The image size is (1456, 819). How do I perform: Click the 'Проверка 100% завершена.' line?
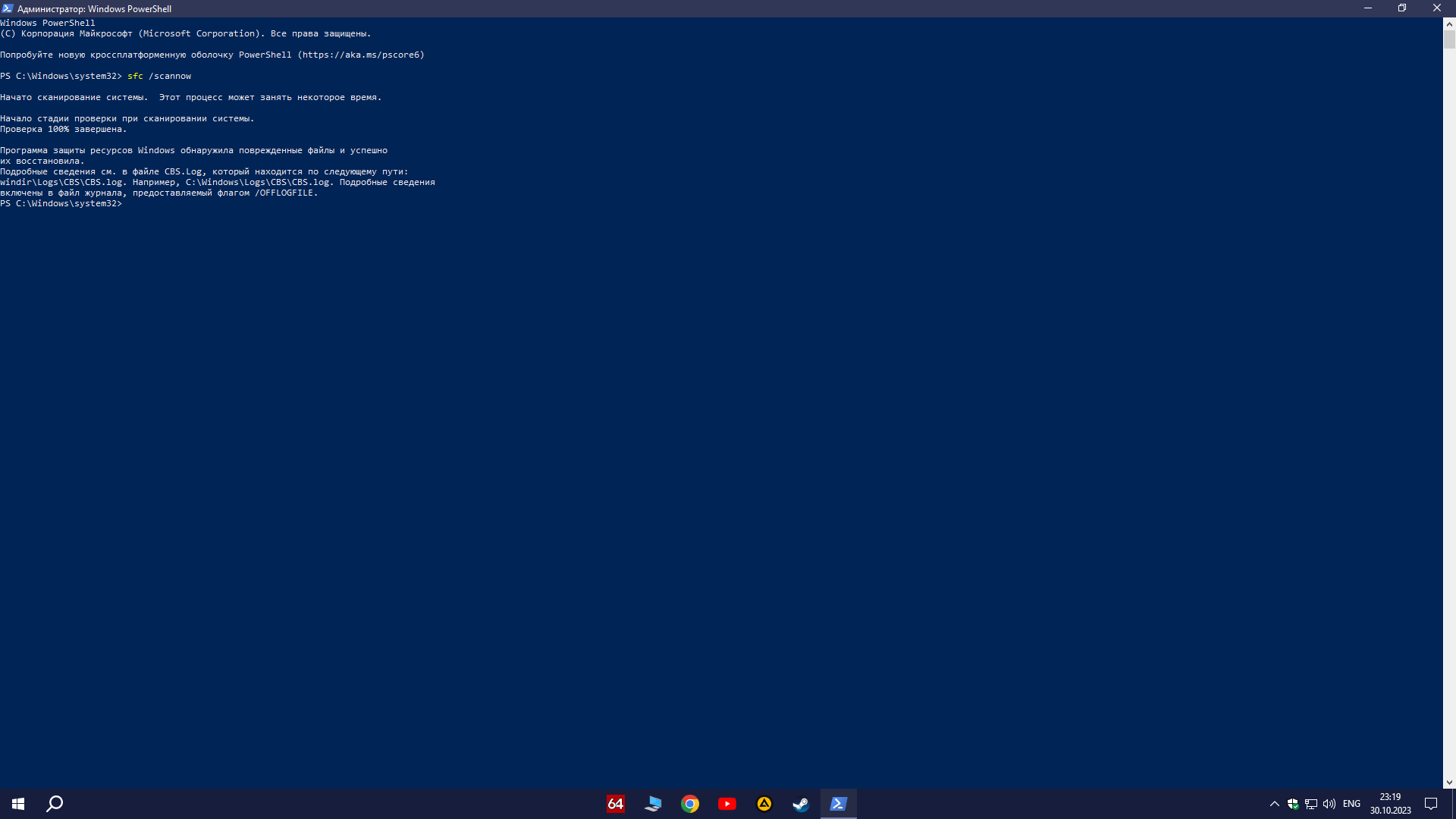pos(64,129)
